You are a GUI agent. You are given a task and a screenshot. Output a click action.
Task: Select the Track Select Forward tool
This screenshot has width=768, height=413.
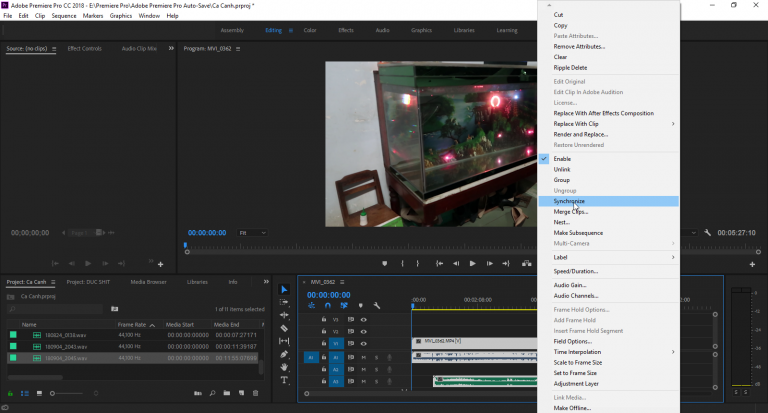click(x=284, y=302)
